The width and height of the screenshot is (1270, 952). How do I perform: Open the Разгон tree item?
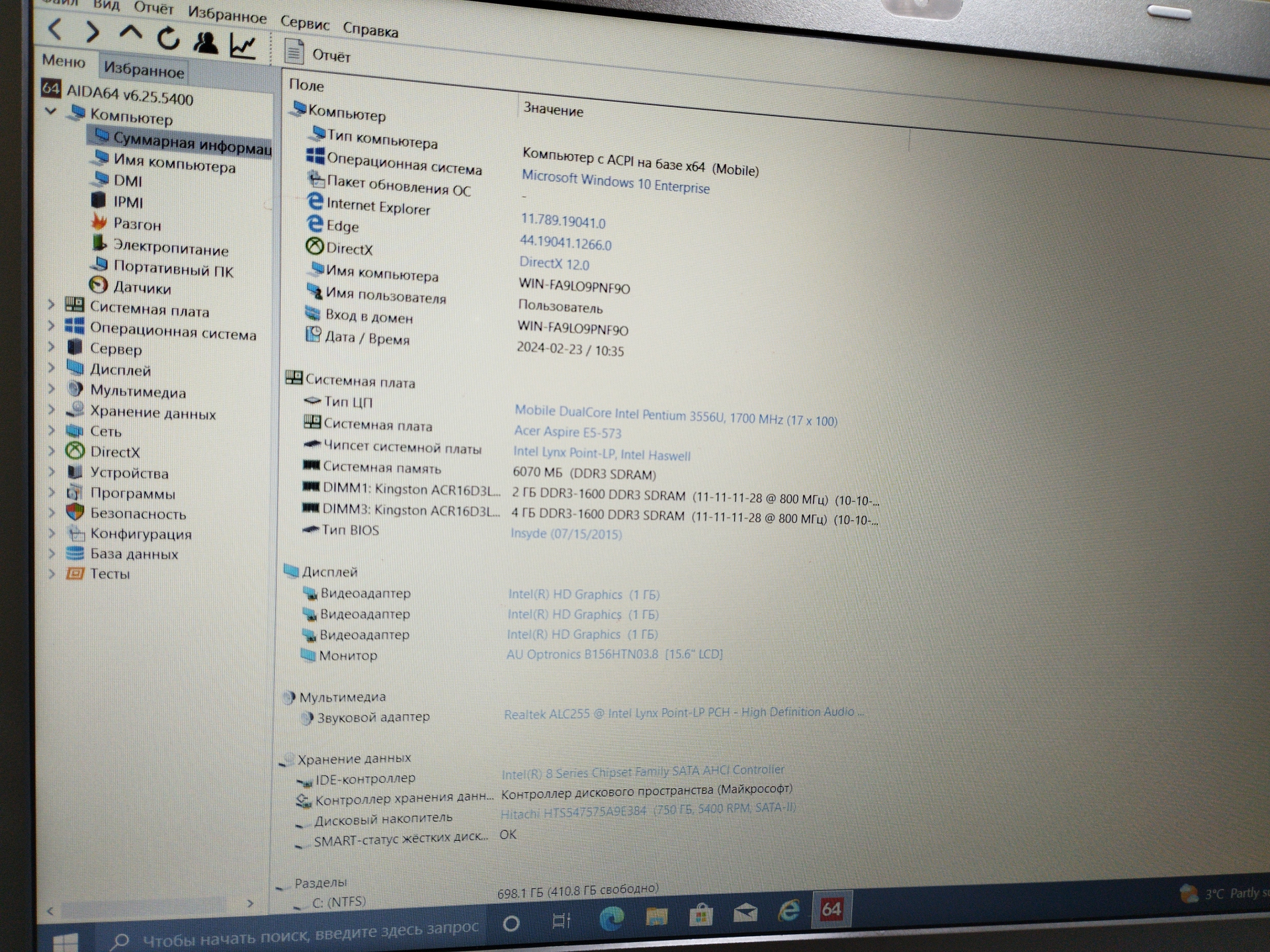126,223
